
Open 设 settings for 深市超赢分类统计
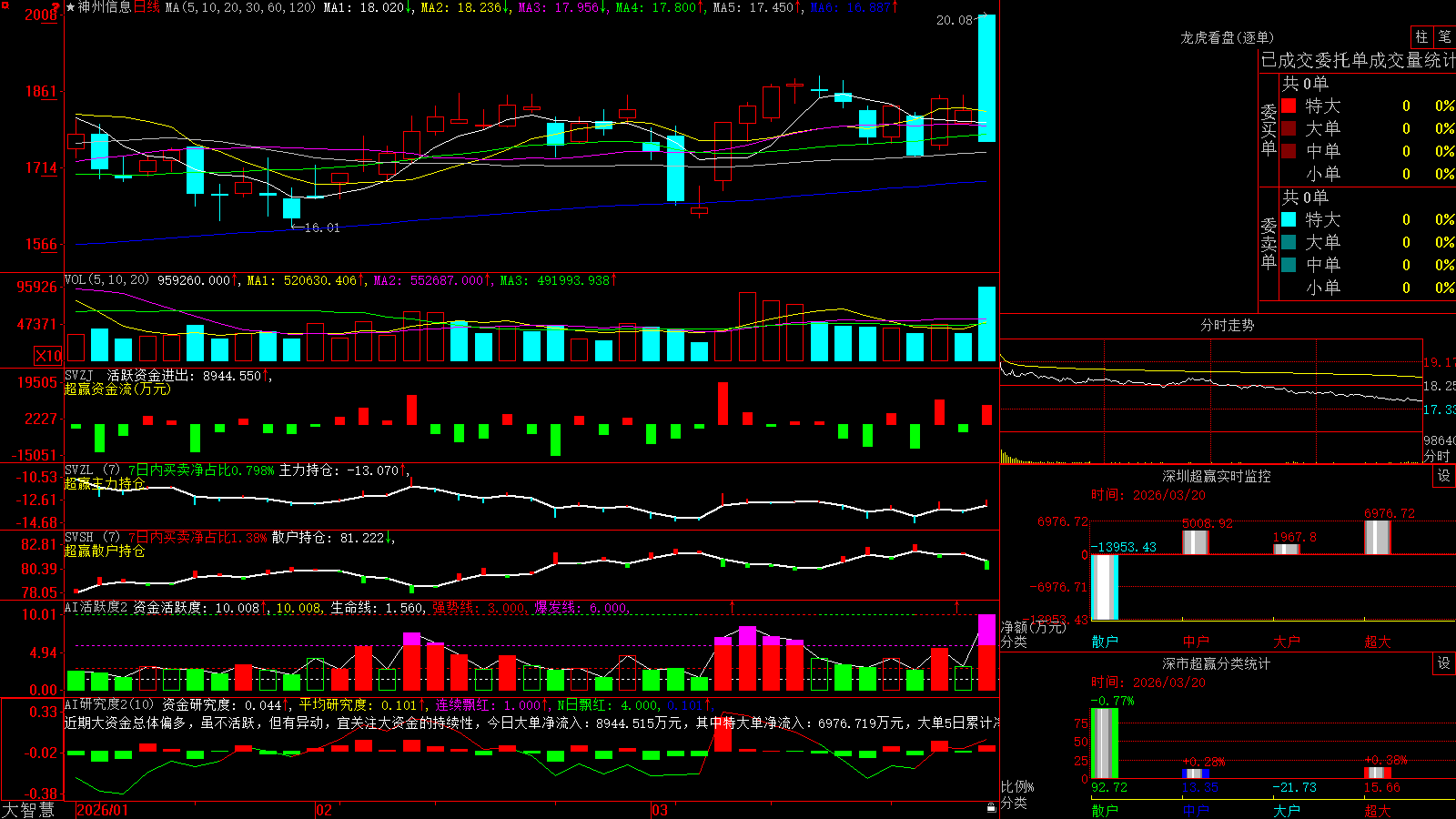pos(1444,663)
